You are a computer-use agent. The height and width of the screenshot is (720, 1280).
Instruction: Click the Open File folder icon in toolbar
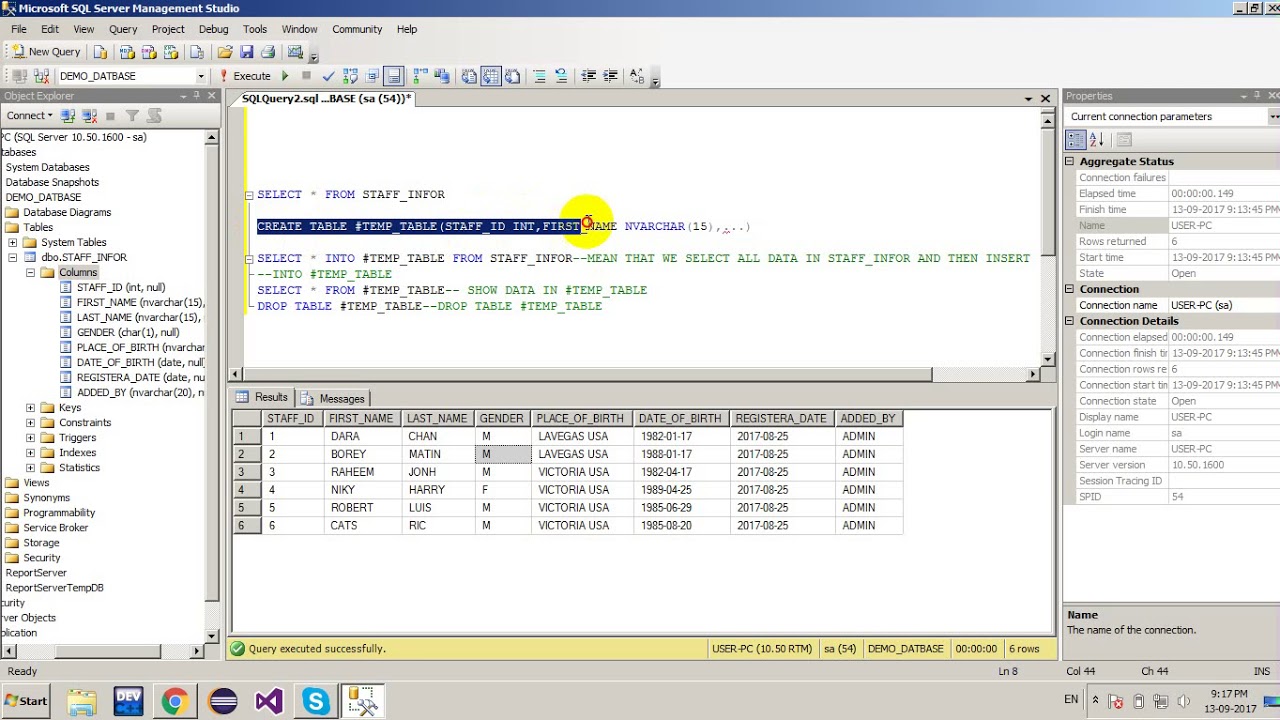(225, 52)
